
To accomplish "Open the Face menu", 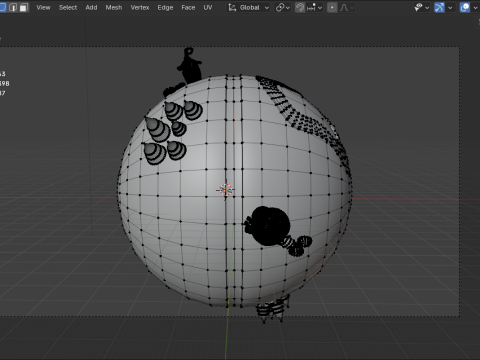I will pyautogui.click(x=188, y=7).
